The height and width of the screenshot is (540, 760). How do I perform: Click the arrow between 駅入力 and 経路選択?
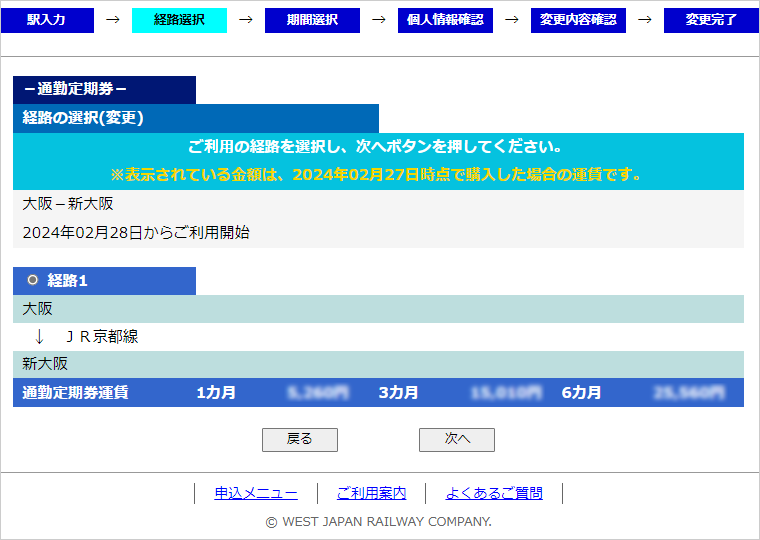112,20
